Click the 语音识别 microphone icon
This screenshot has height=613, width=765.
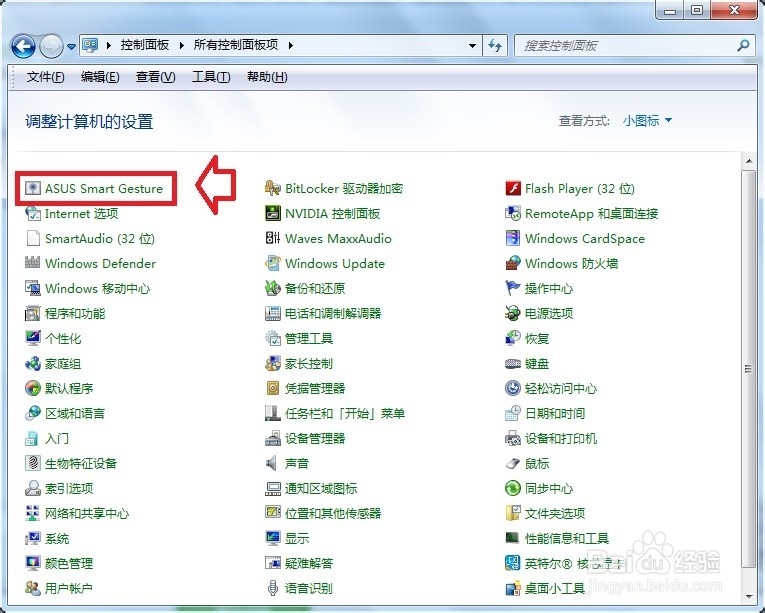click(273, 588)
